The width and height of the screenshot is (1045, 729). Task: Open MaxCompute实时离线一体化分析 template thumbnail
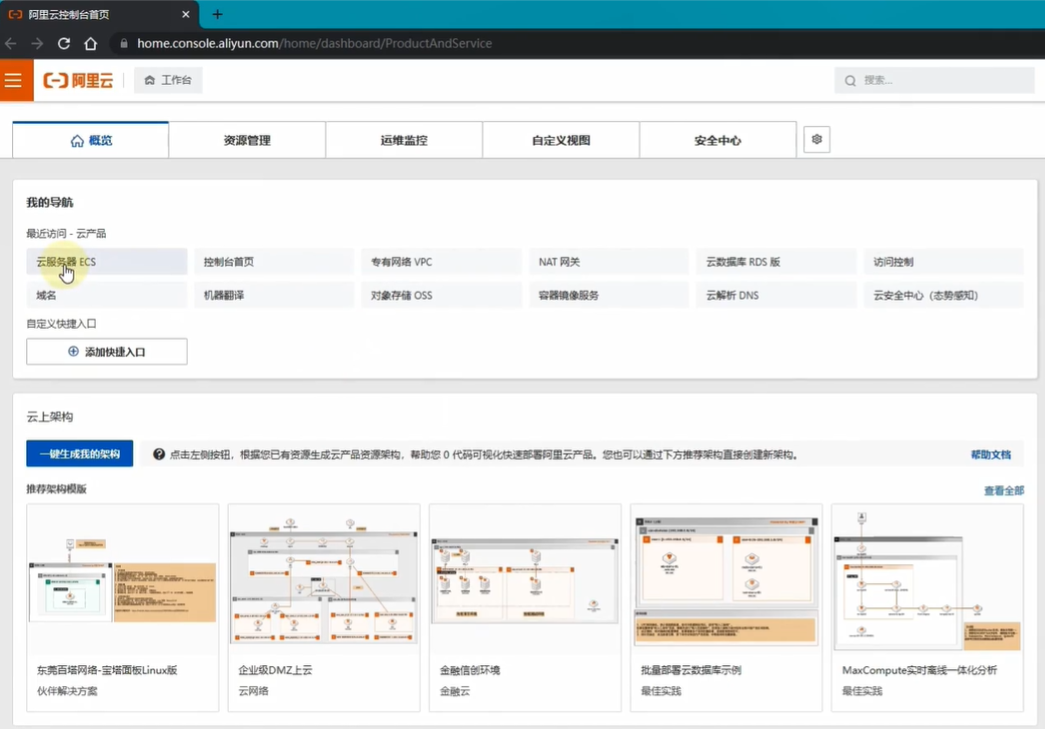tap(927, 580)
